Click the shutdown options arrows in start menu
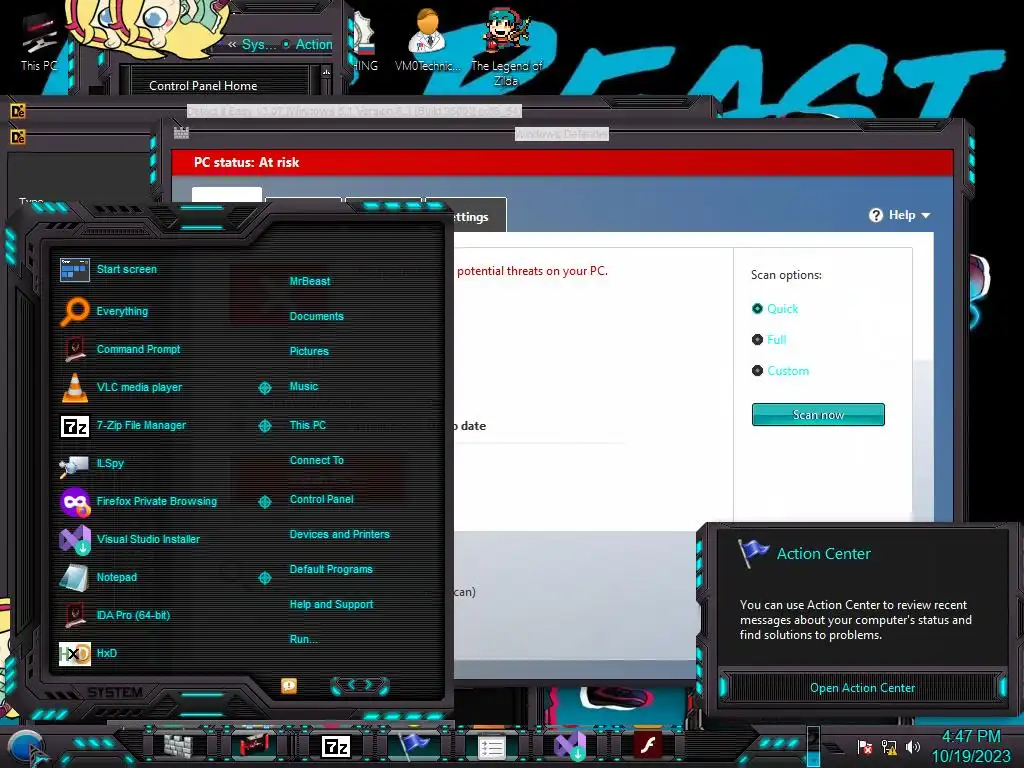 pos(360,685)
